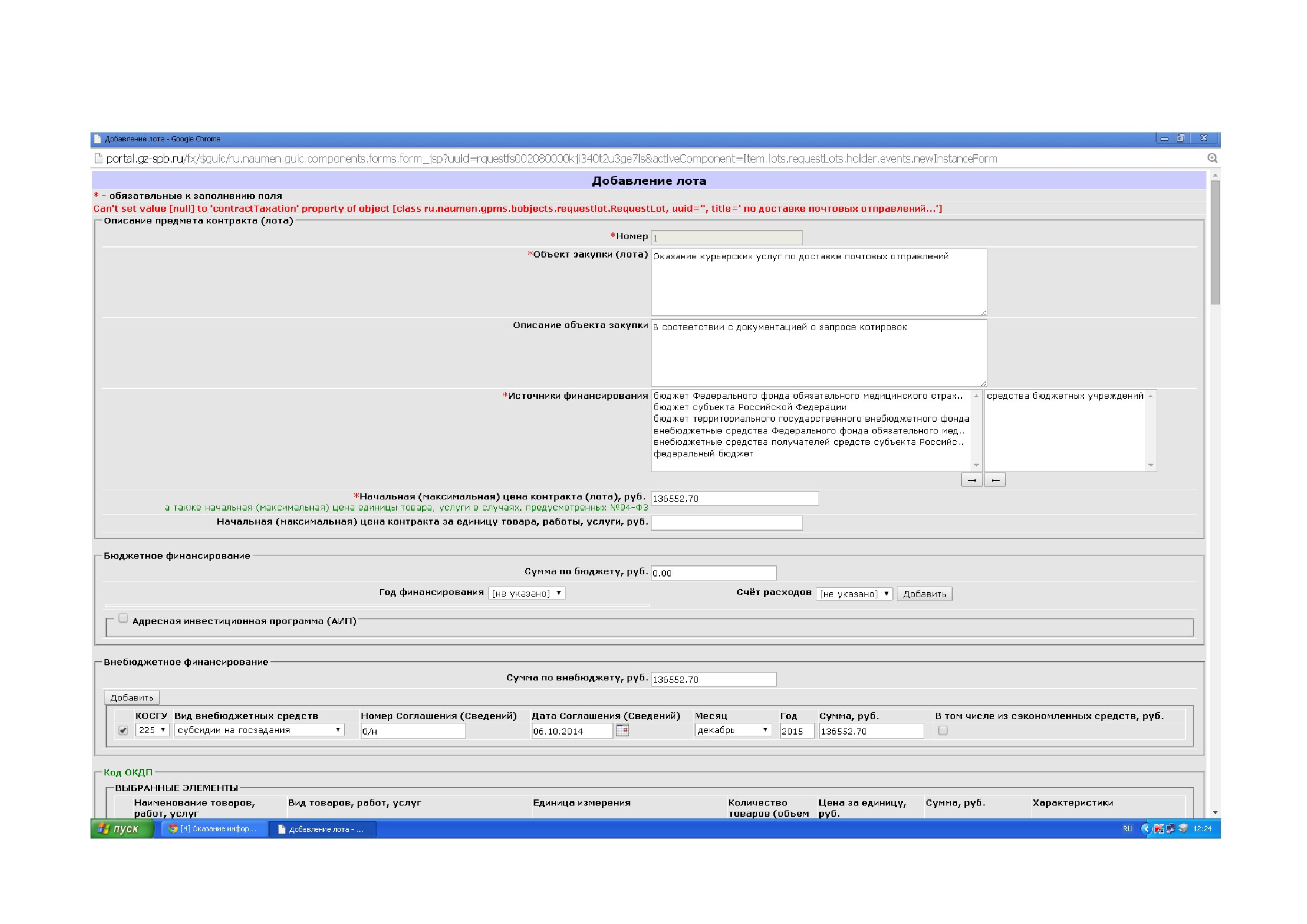This screenshot has height=924, width=1307.
Task: Click the RU language indicator in tray
Action: click(x=1127, y=828)
